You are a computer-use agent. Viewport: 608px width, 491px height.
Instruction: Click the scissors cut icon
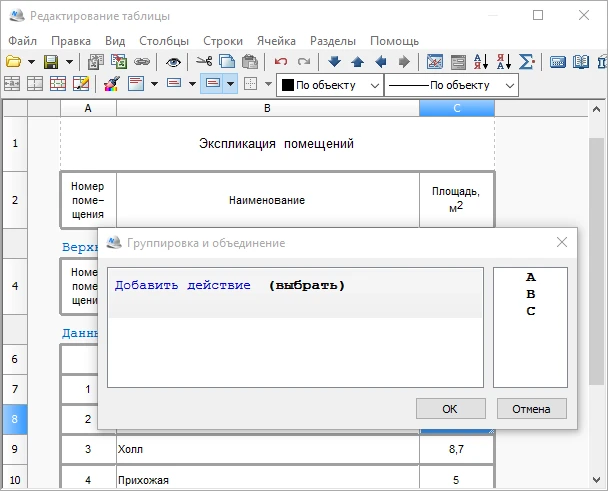(204, 62)
